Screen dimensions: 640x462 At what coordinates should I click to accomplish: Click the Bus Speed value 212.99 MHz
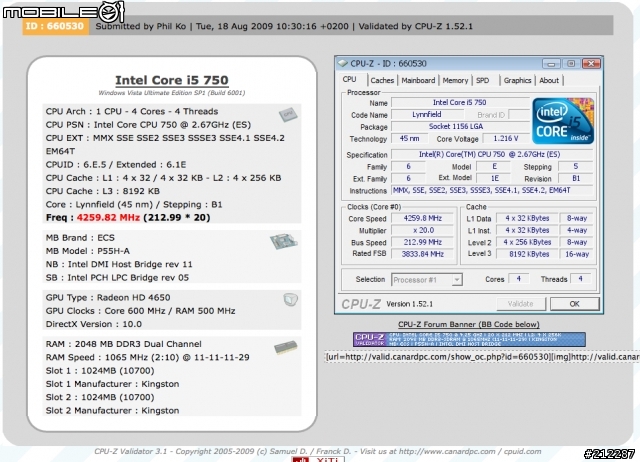[x=422, y=242]
